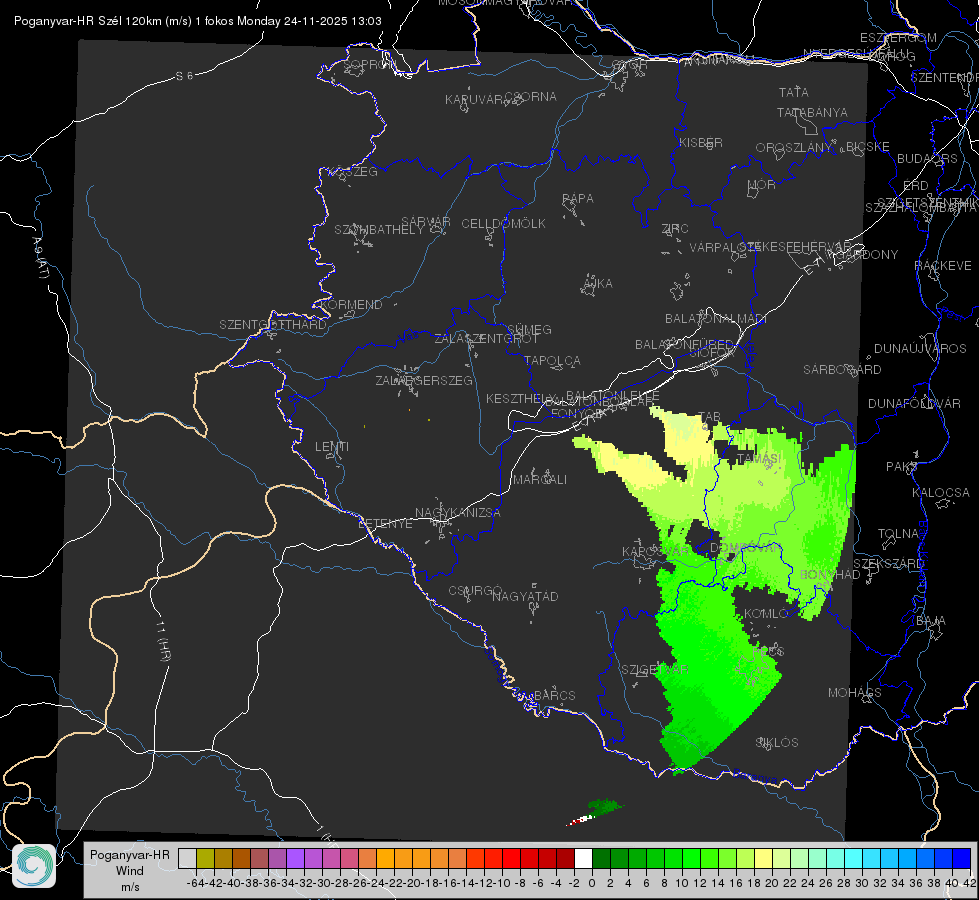Image resolution: width=979 pixels, height=900 pixels.
Task: Click the ZIRC city label
Action: tap(675, 229)
